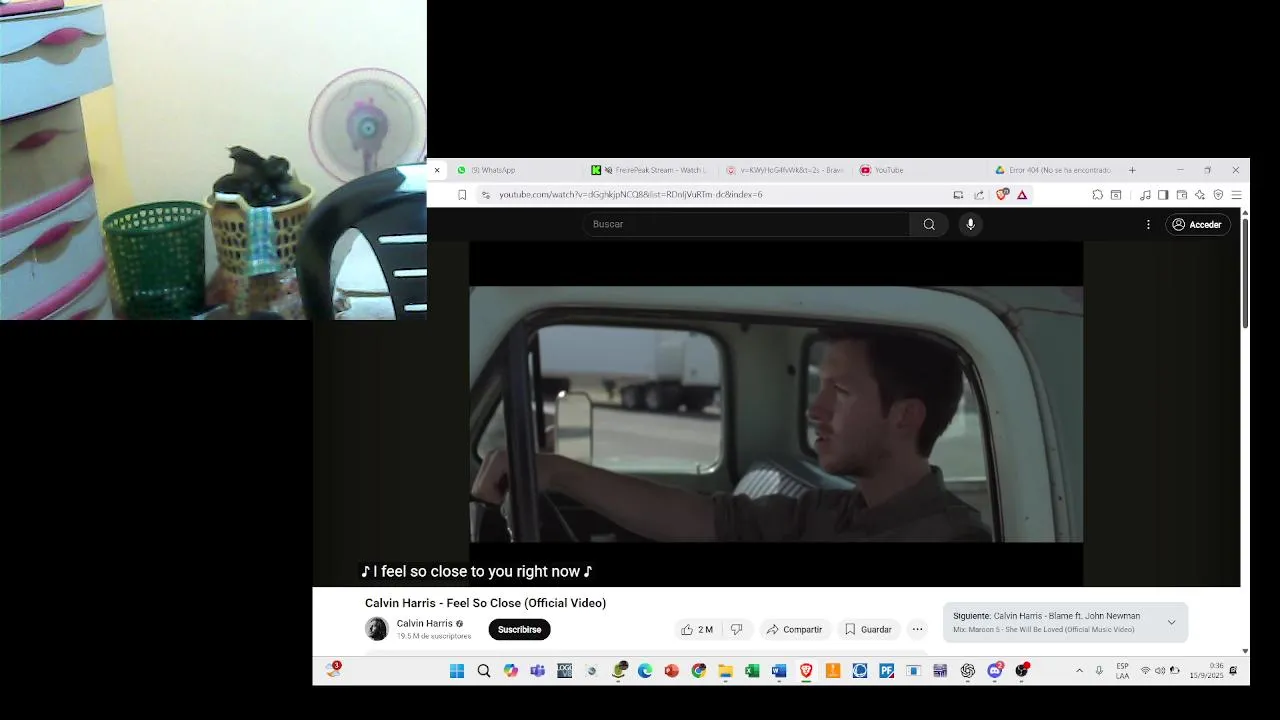Open Microsoft Teams from taskbar
The height and width of the screenshot is (720, 1280).
(538, 671)
